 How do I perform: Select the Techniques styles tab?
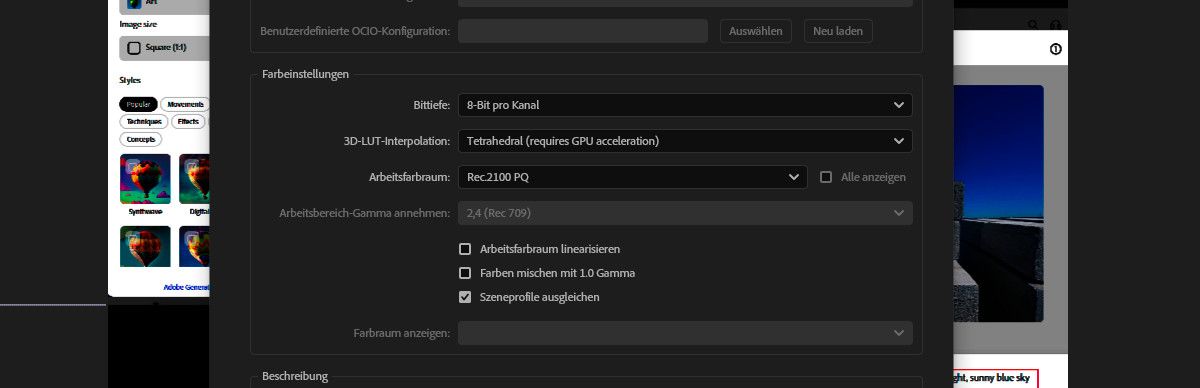[x=144, y=121]
